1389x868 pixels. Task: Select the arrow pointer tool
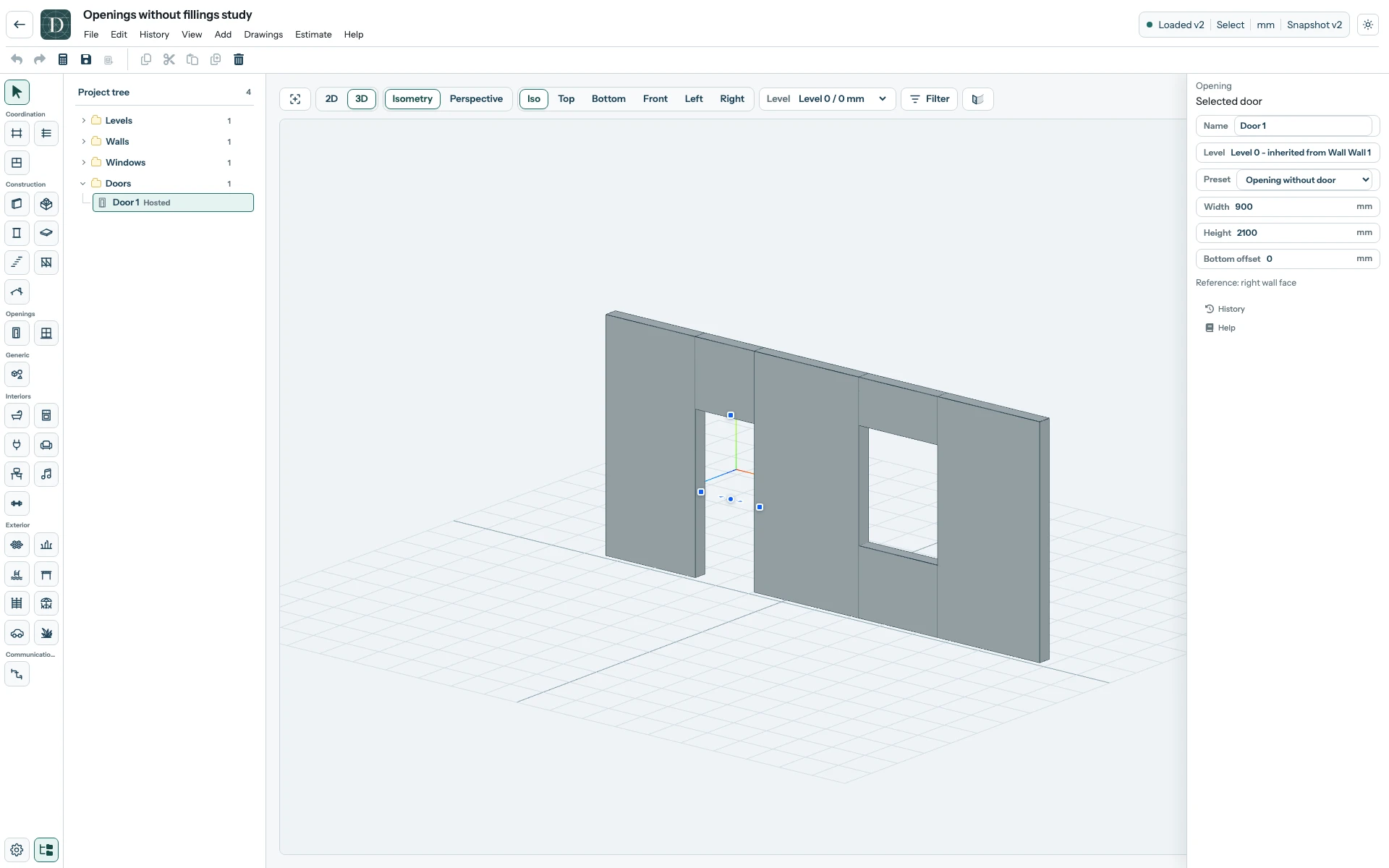(17, 93)
